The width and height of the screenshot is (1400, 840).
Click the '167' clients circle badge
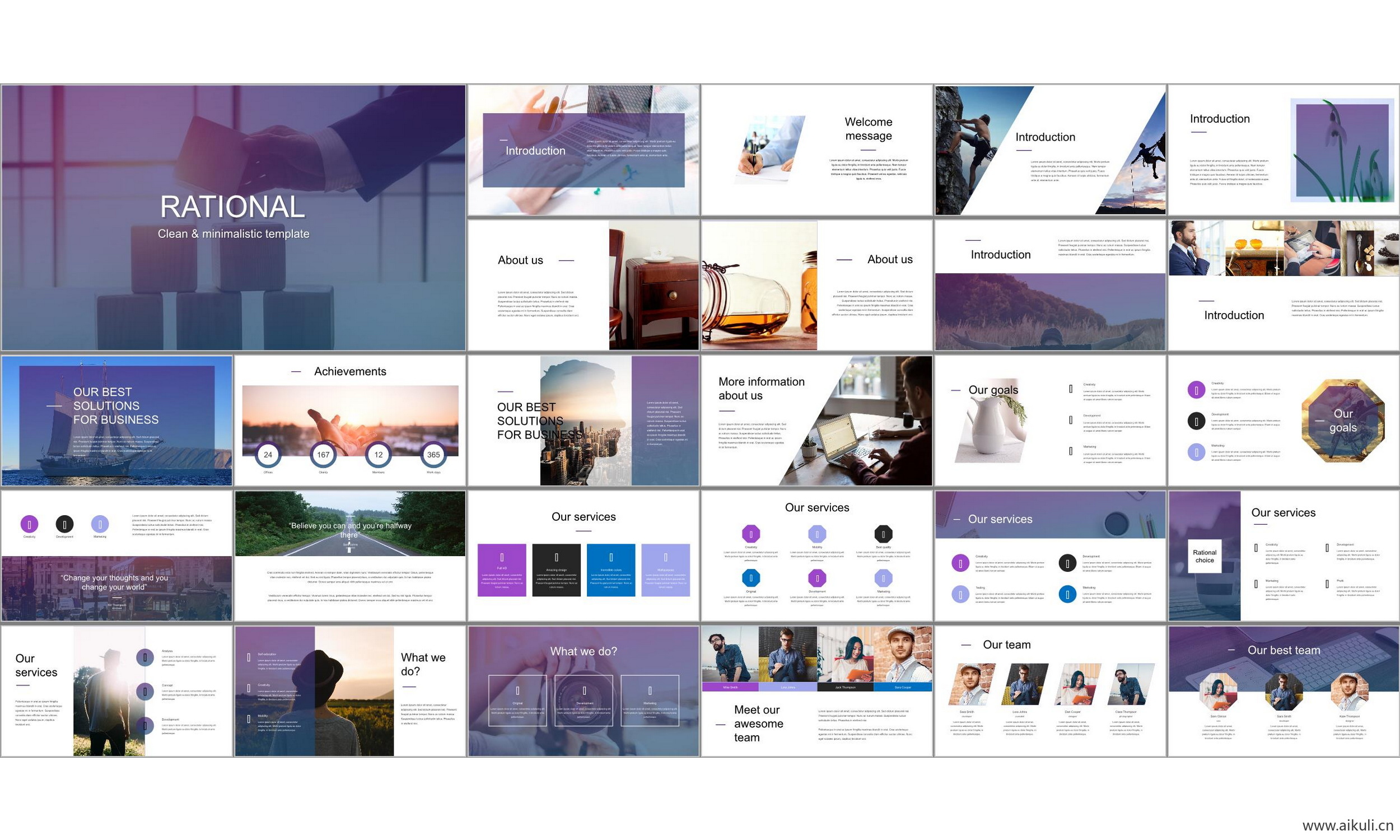tap(323, 455)
